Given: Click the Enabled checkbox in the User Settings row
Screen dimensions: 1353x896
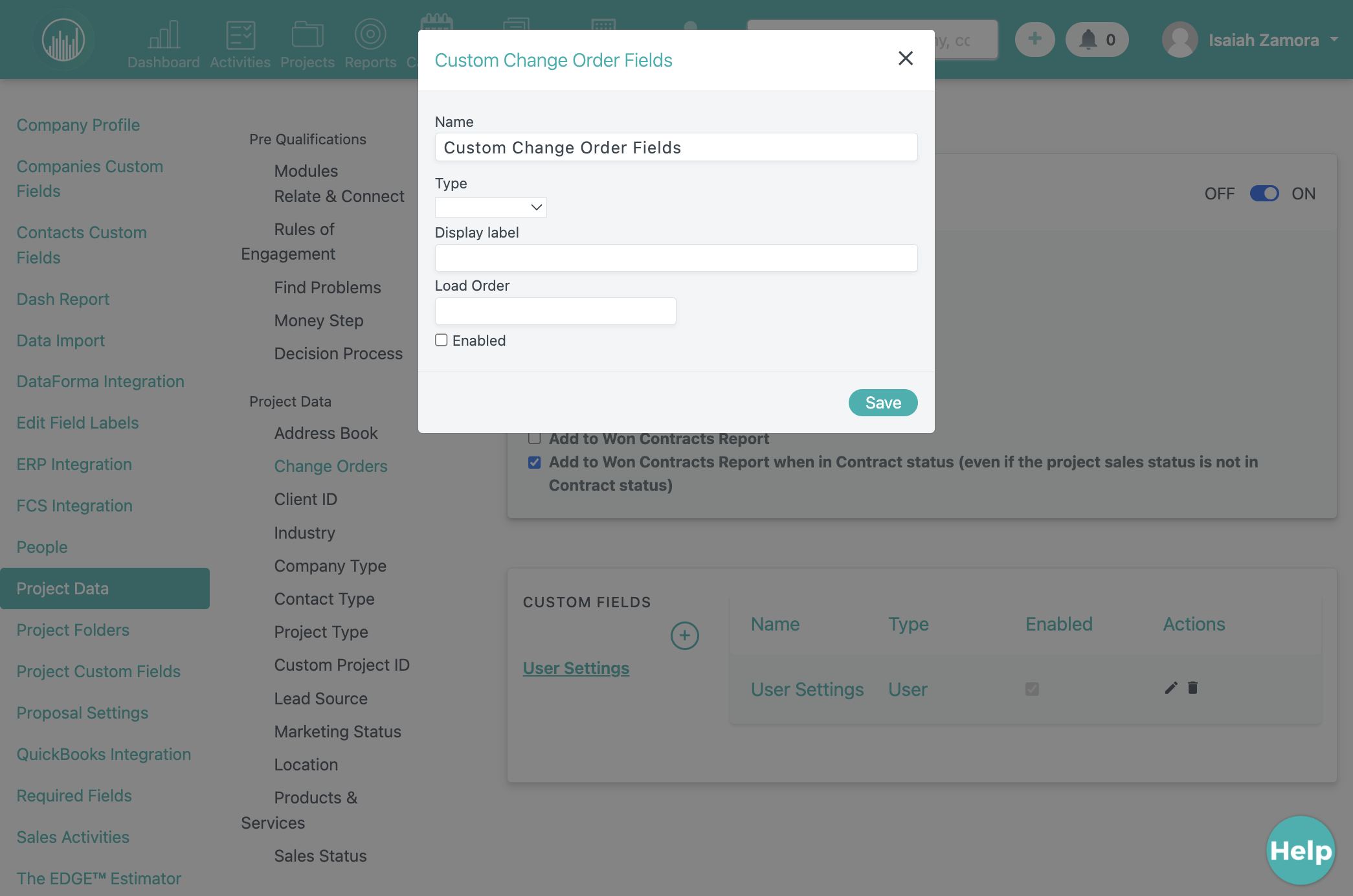Looking at the screenshot, I should [x=1032, y=689].
